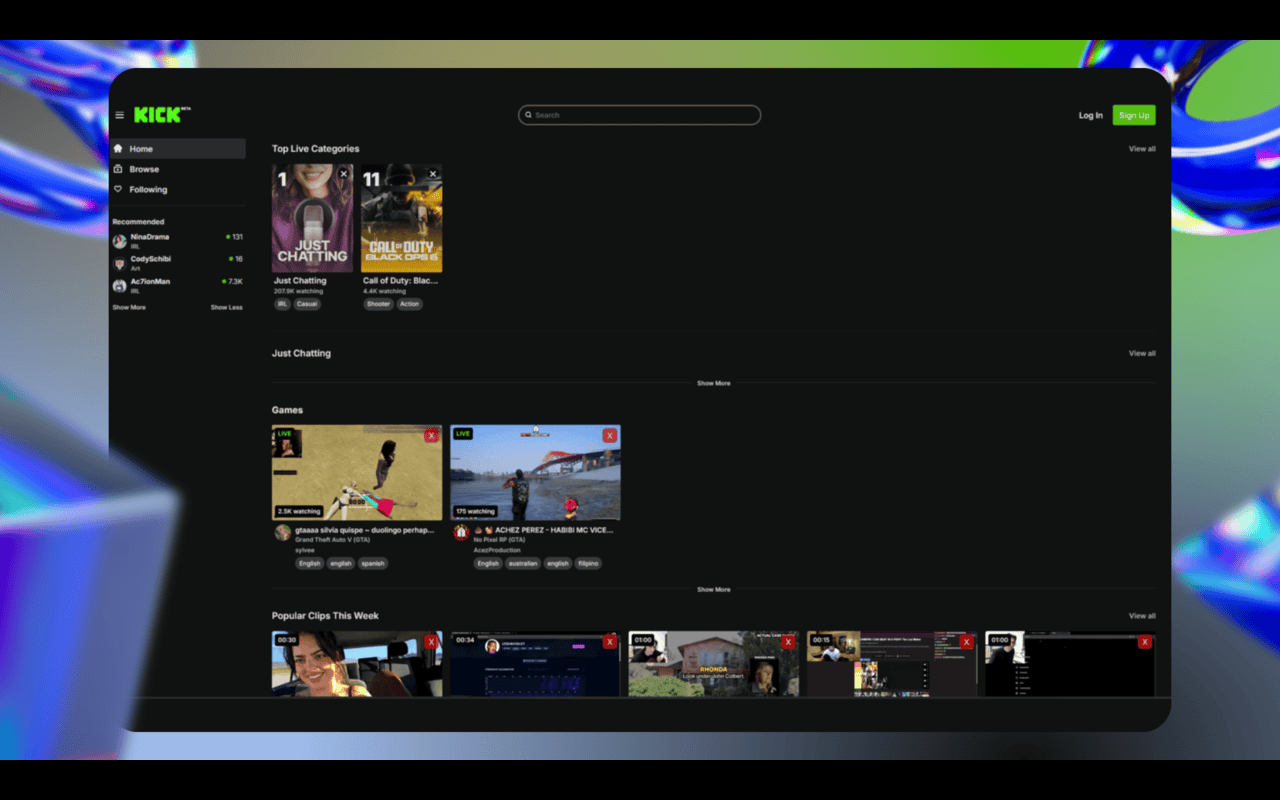Open Browse via its sidebar icon
This screenshot has width=1280, height=800.
point(119,169)
